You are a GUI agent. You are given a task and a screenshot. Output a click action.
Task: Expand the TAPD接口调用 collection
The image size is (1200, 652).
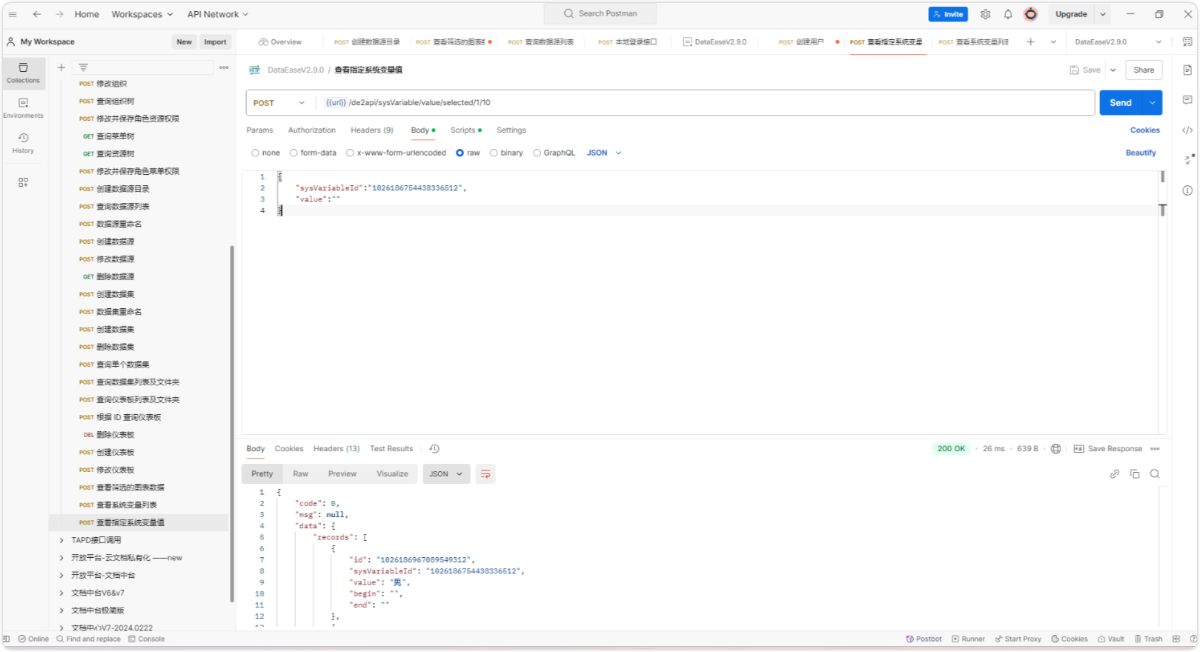pyautogui.click(x=62, y=540)
